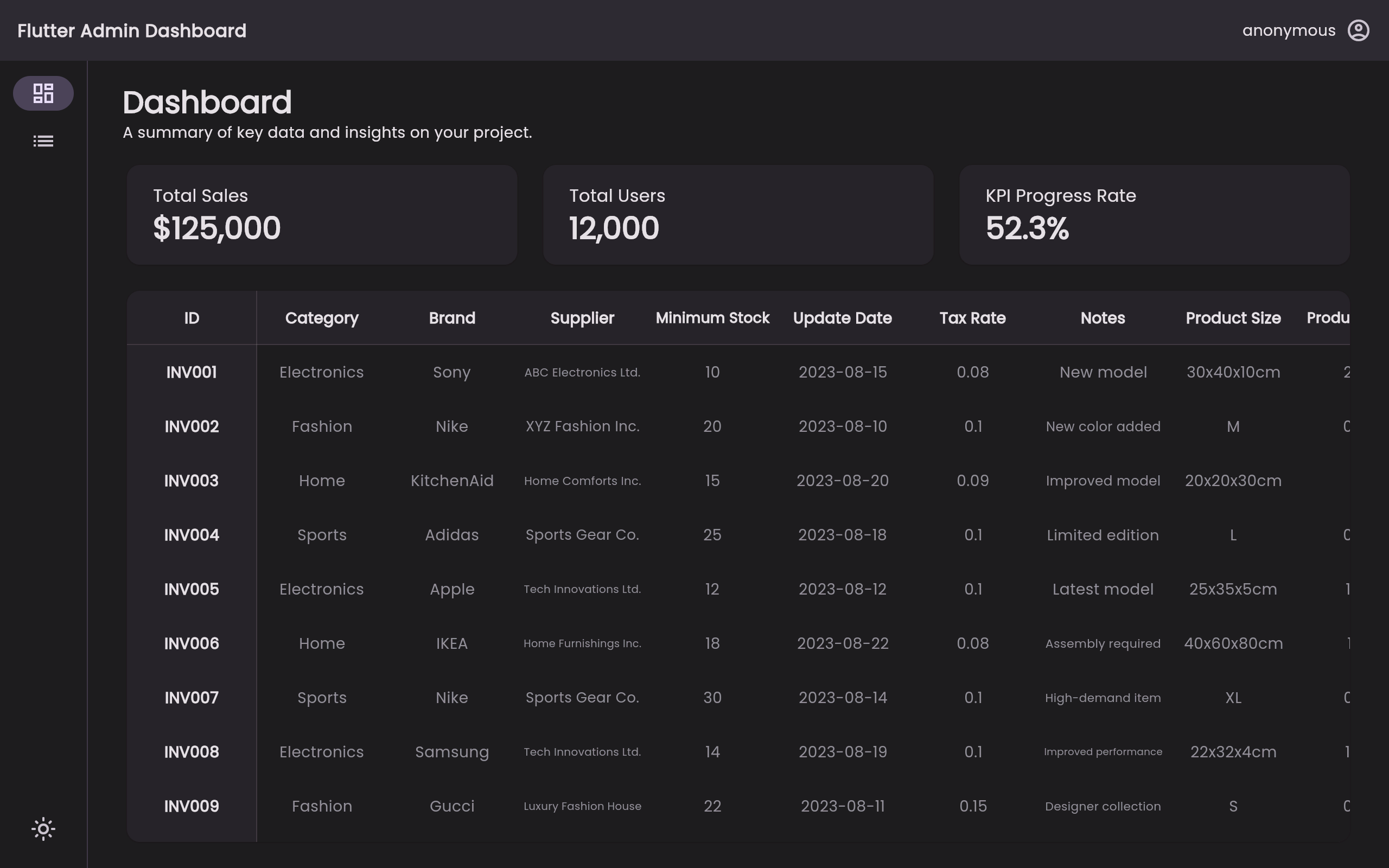1389x868 pixels.
Task: Click the Gucci brand cell
Action: (452, 806)
